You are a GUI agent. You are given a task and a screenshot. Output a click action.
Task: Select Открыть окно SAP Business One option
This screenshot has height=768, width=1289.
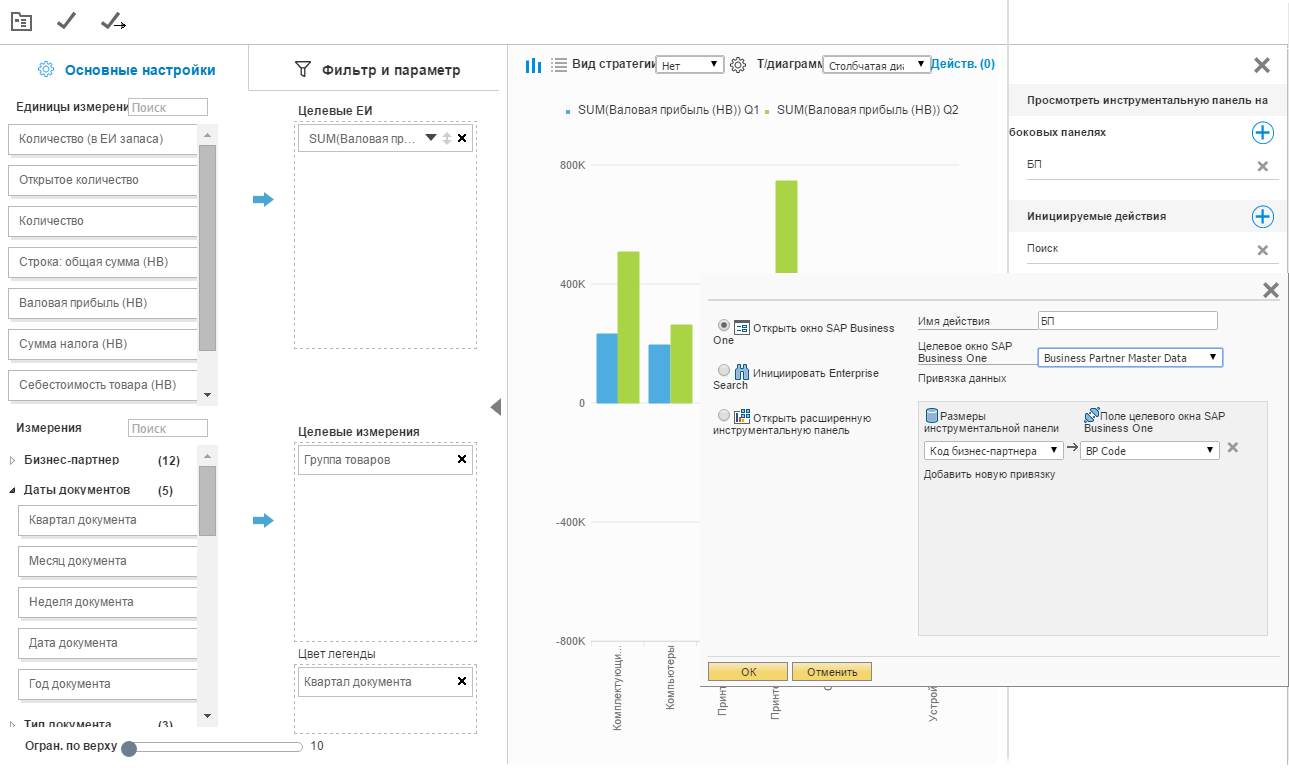[724, 326]
